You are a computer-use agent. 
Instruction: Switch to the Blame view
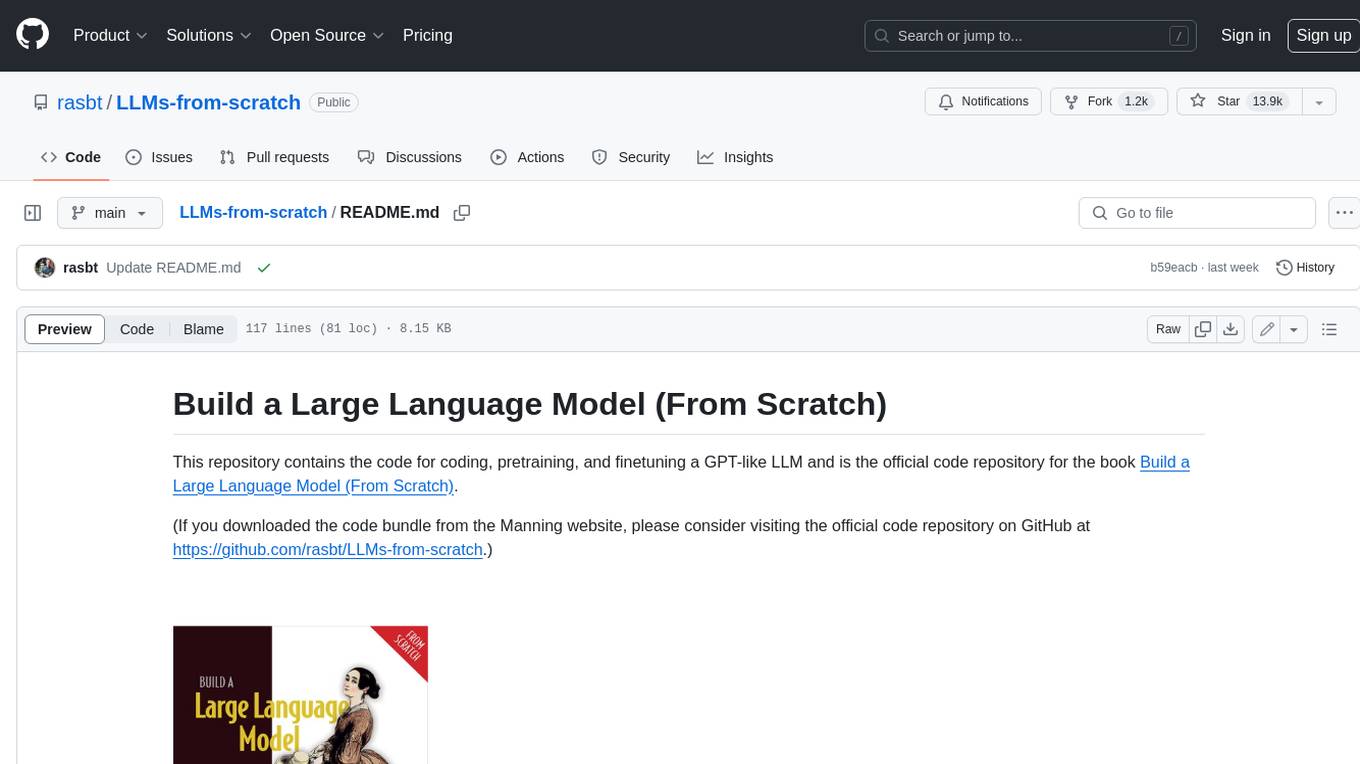click(203, 329)
